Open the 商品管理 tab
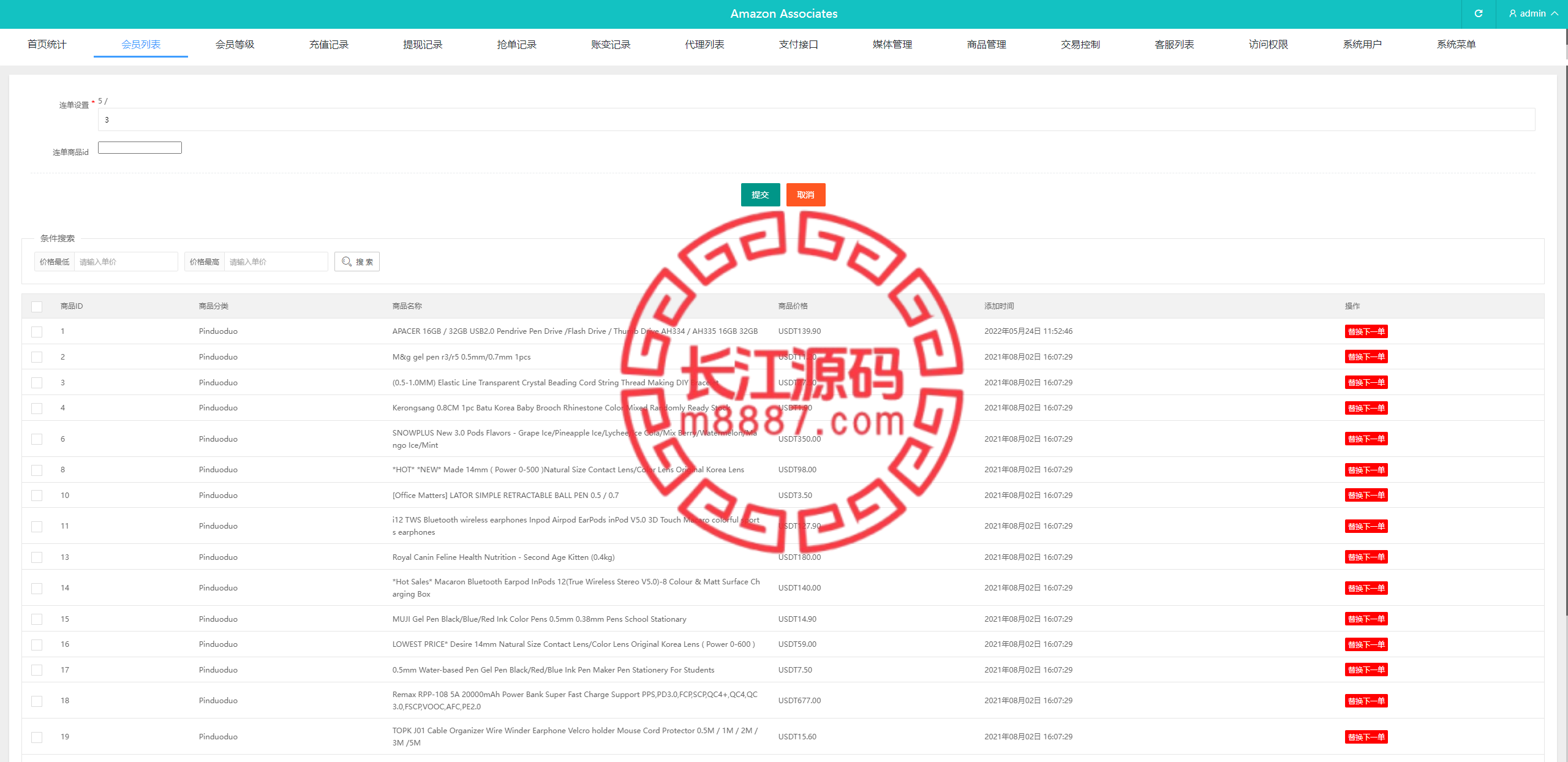This screenshot has width=1568, height=762. pos(986,44)
